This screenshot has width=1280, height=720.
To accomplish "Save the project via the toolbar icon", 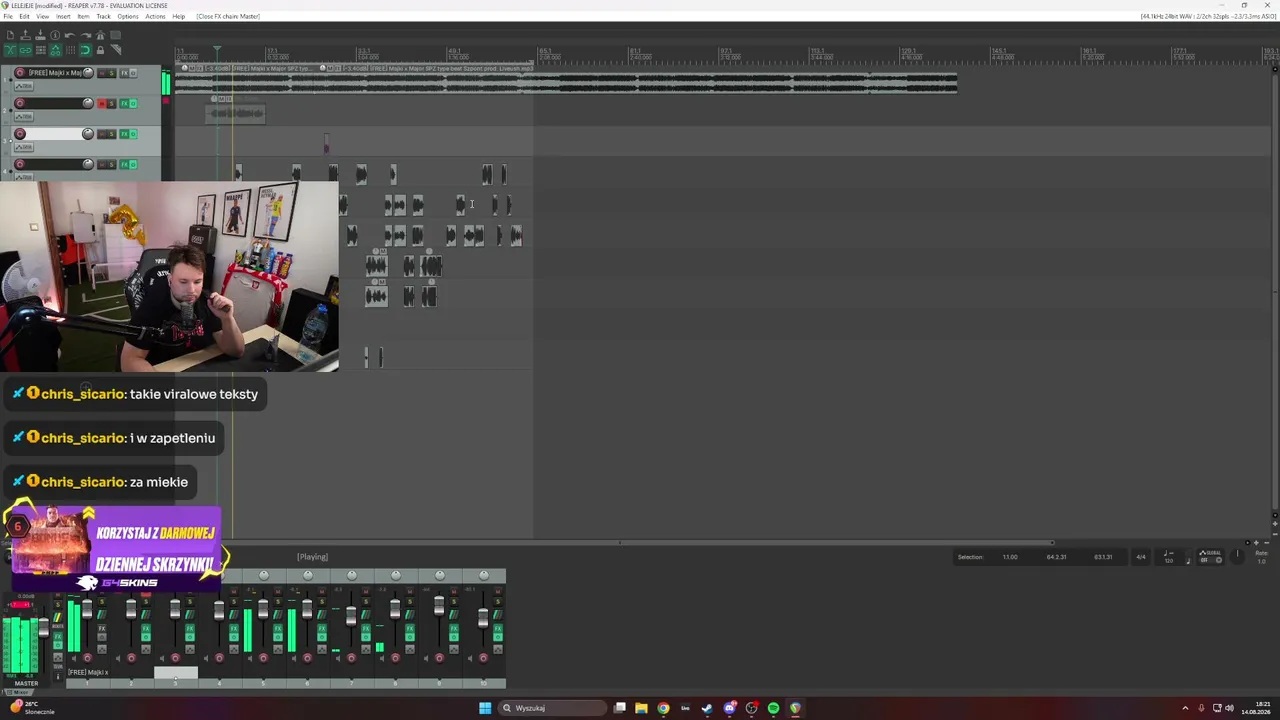I will [40, 36].
